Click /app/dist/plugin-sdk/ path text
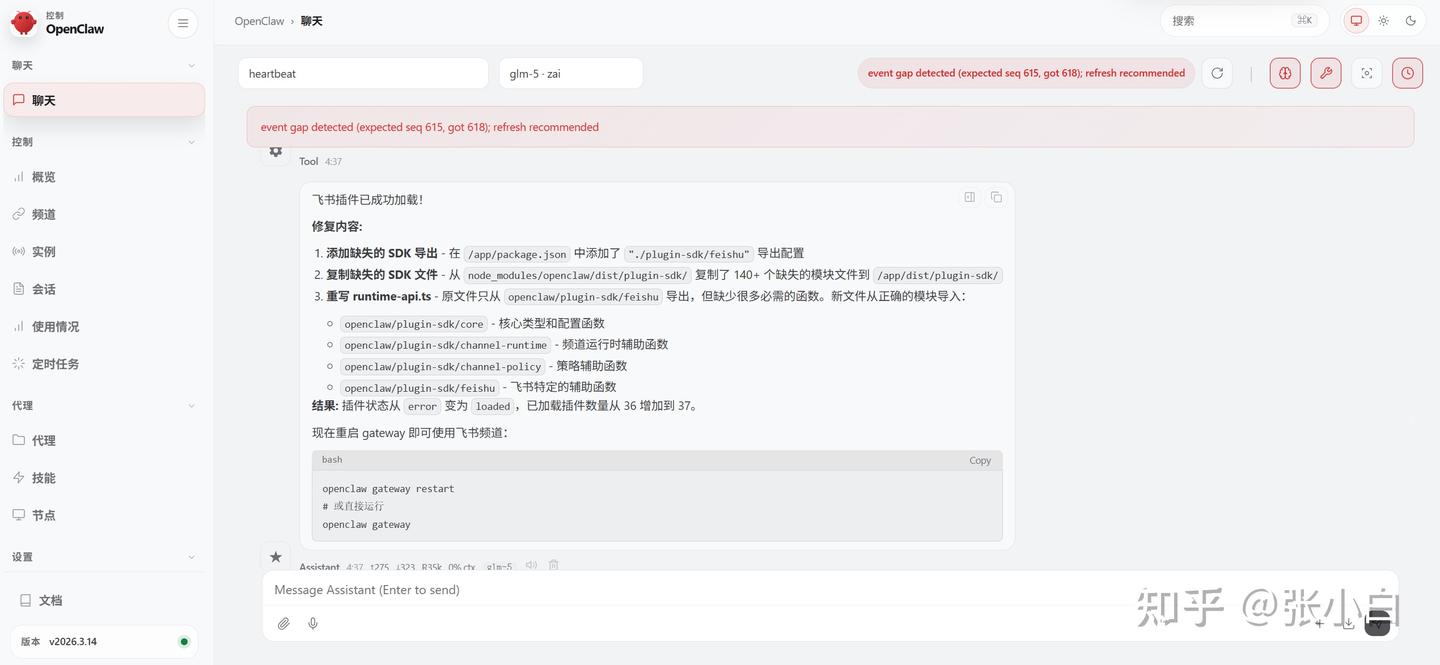Viewport: 1440px width, 665px height. [x=938, y=276]
